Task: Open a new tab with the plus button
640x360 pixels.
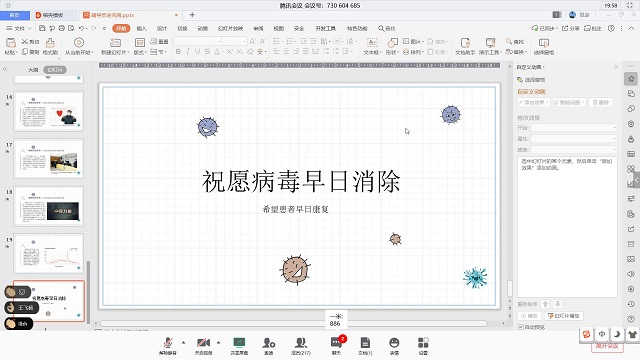Action: pos(192,15)
